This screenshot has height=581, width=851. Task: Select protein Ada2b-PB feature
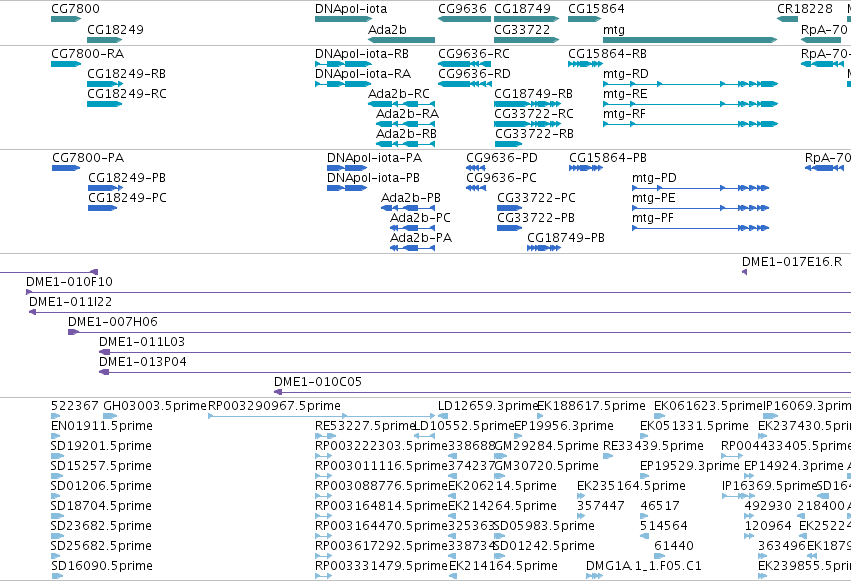point(408,208)
